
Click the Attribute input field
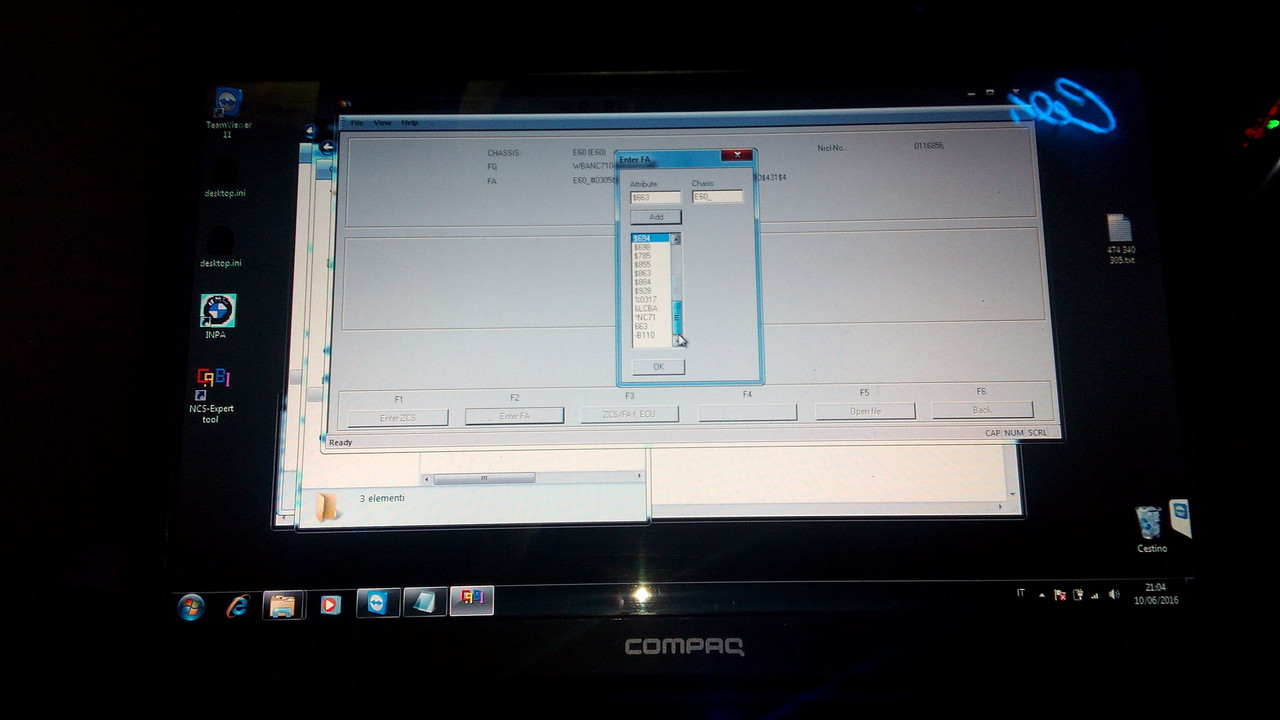tap(655, 197)
